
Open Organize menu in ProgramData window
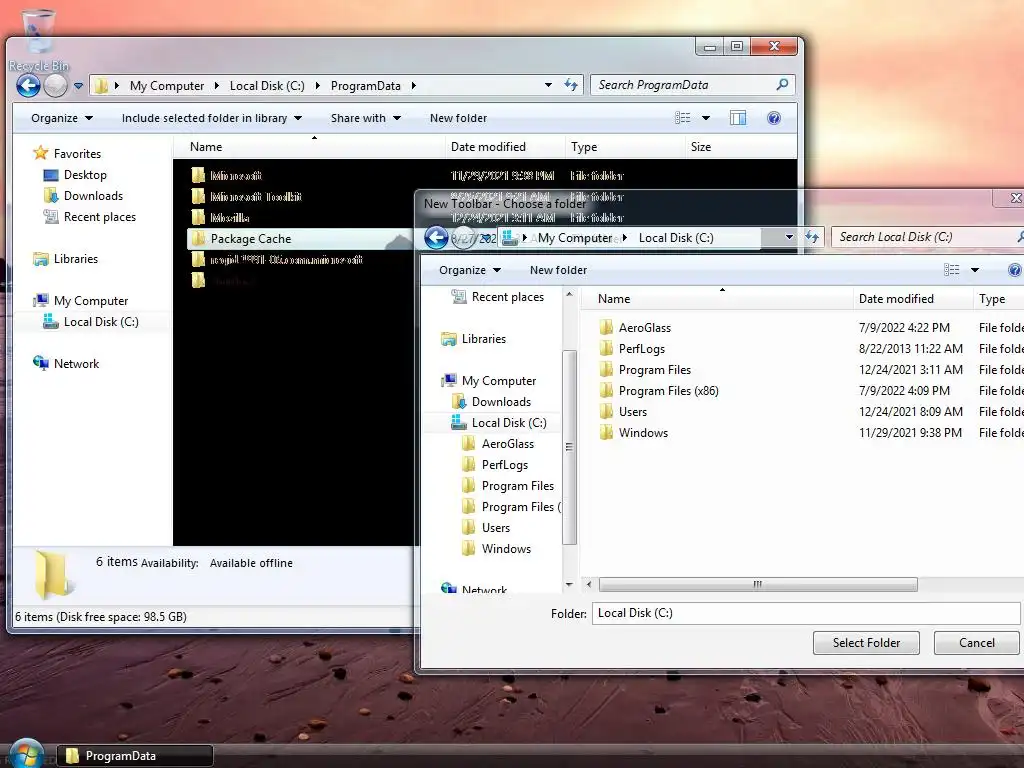click(62, 118)
